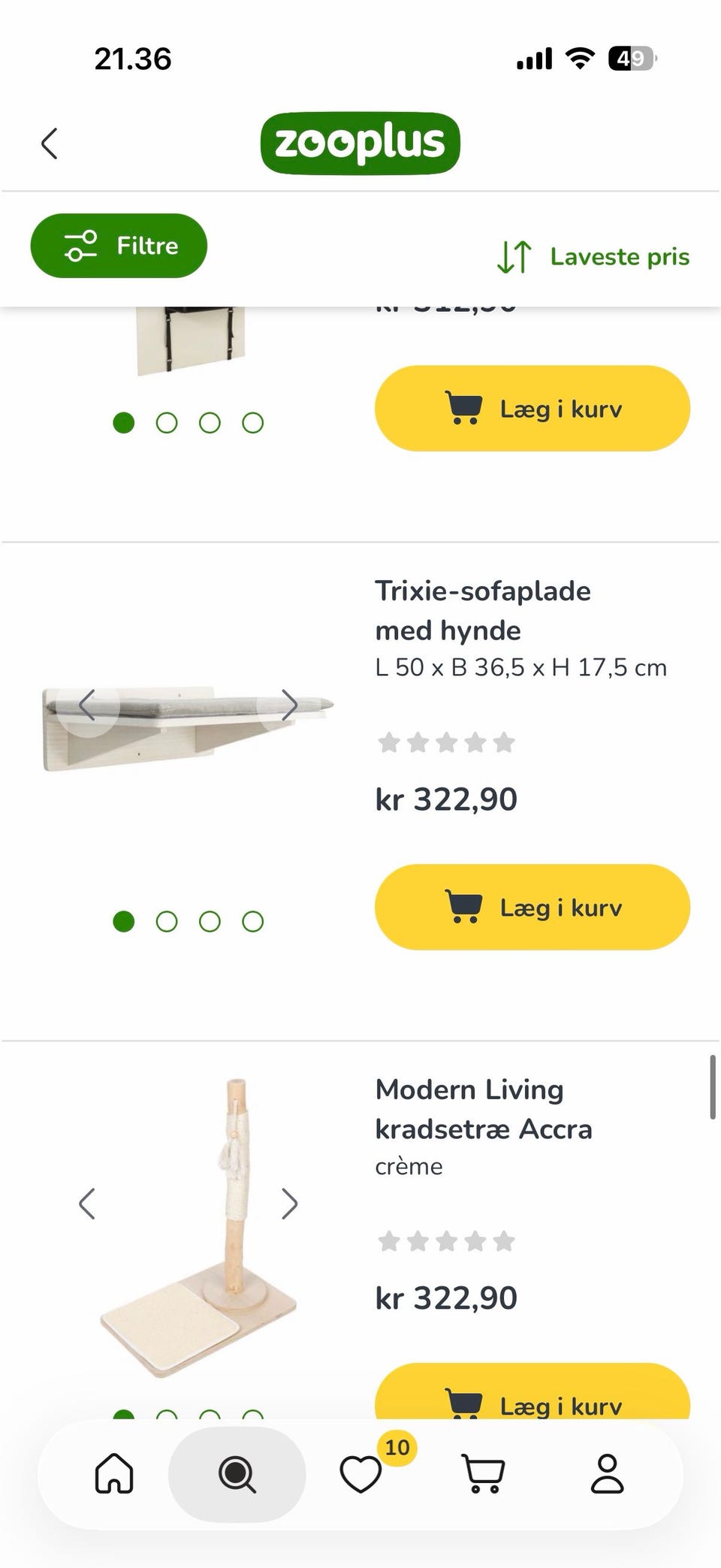This screenshot has height=1568, width=721.
Task: Select fourth image dot for Trixie-sofaplade
Action: pos(253,921)
